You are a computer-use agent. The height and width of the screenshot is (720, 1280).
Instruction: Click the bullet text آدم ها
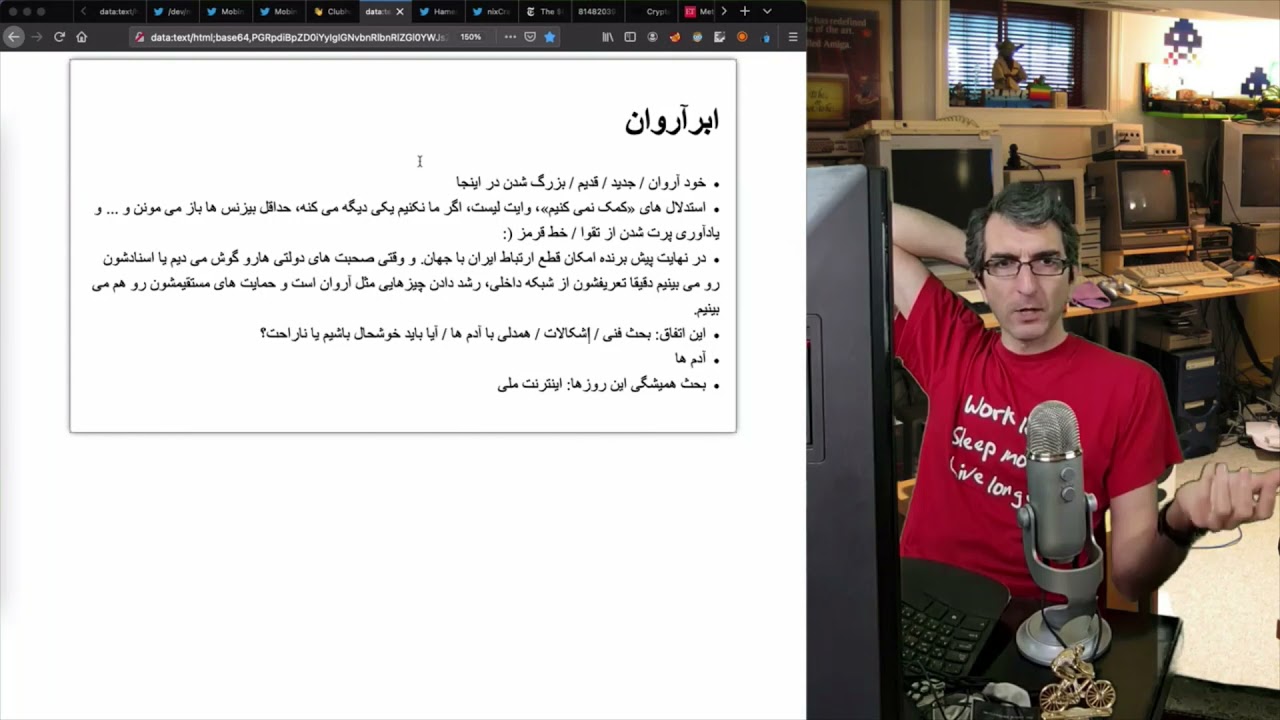[690, 358]
